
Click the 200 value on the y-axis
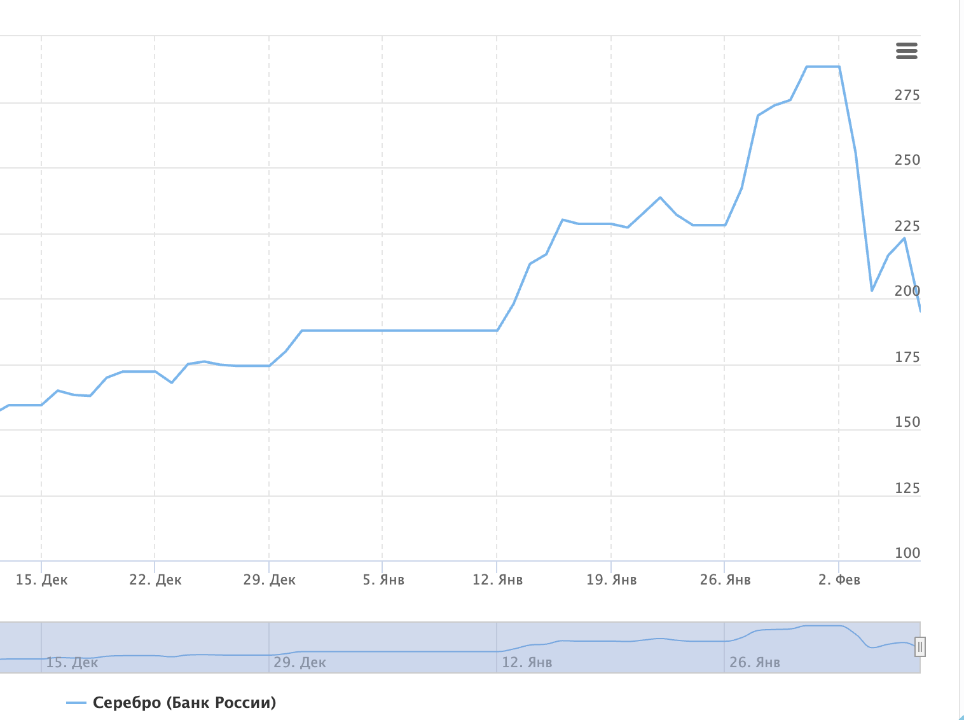907,291
